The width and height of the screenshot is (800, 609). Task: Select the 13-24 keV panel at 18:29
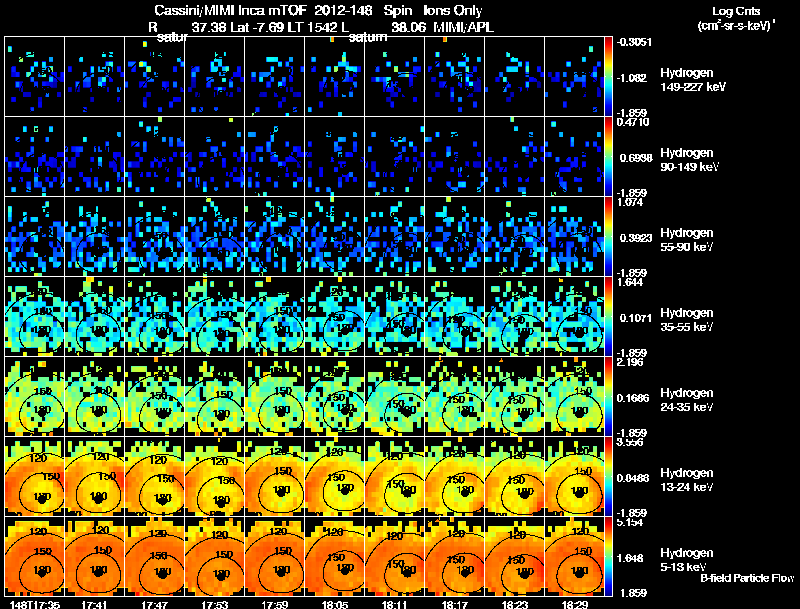point(574,477)
